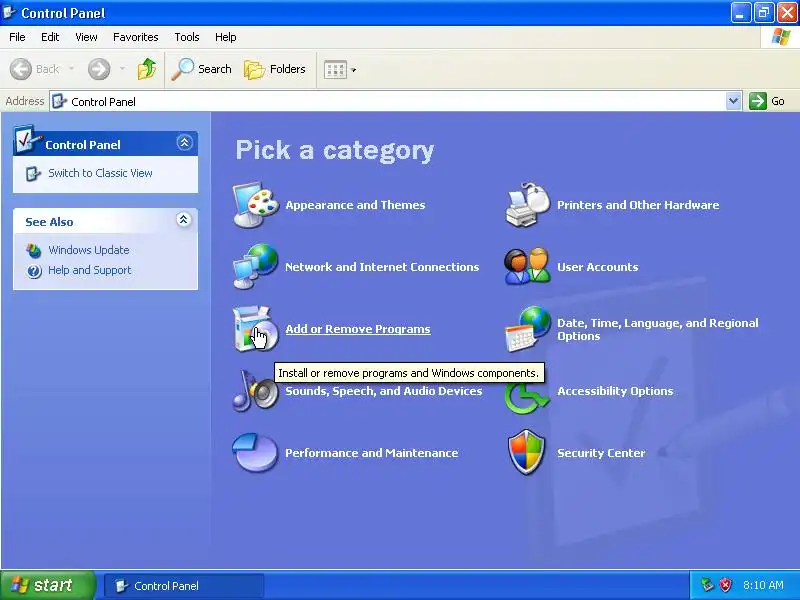Click the Forward arrow toolbar button
This screenshot has width=800, height=600.
pyautogui.click(x=99, y=69)
